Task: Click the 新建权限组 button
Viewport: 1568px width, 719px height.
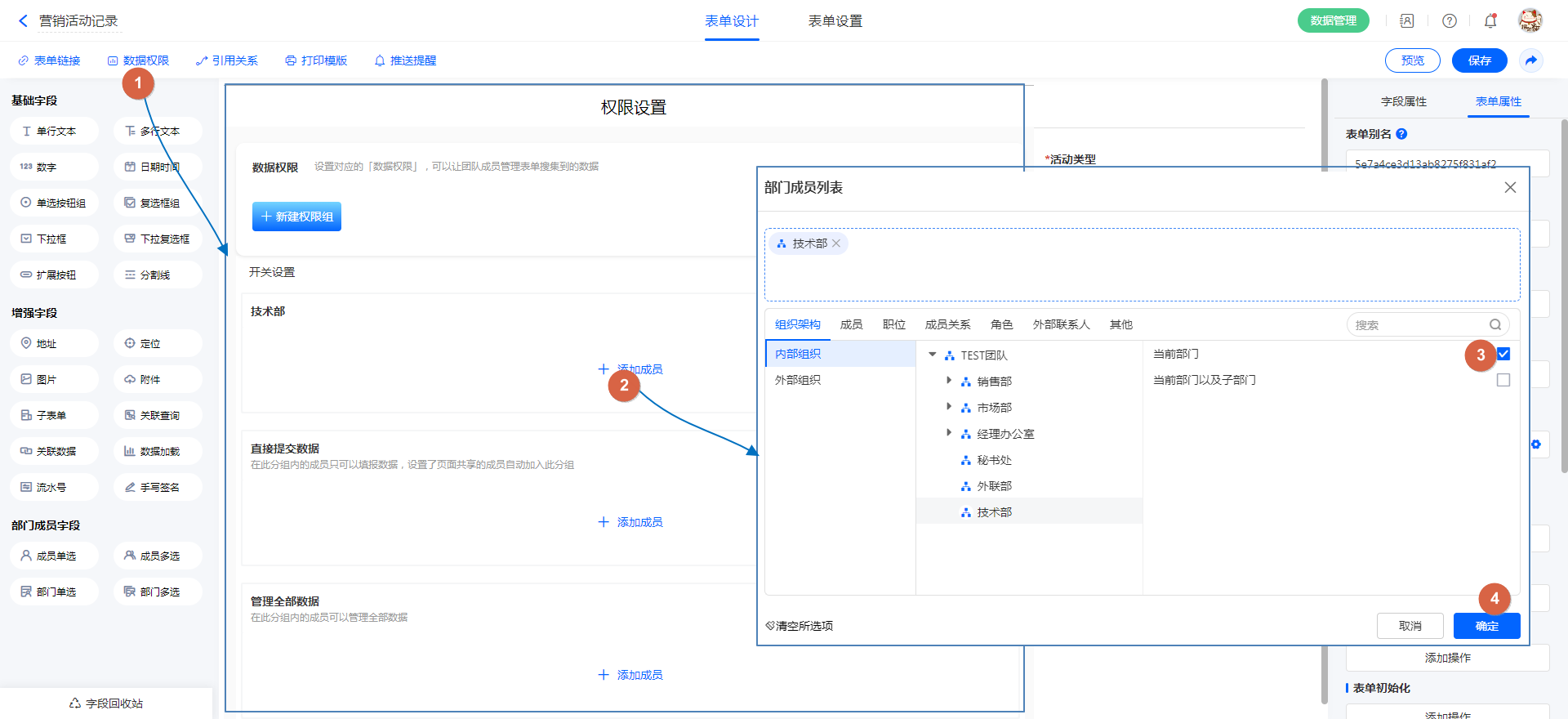Action: [296, 217]
